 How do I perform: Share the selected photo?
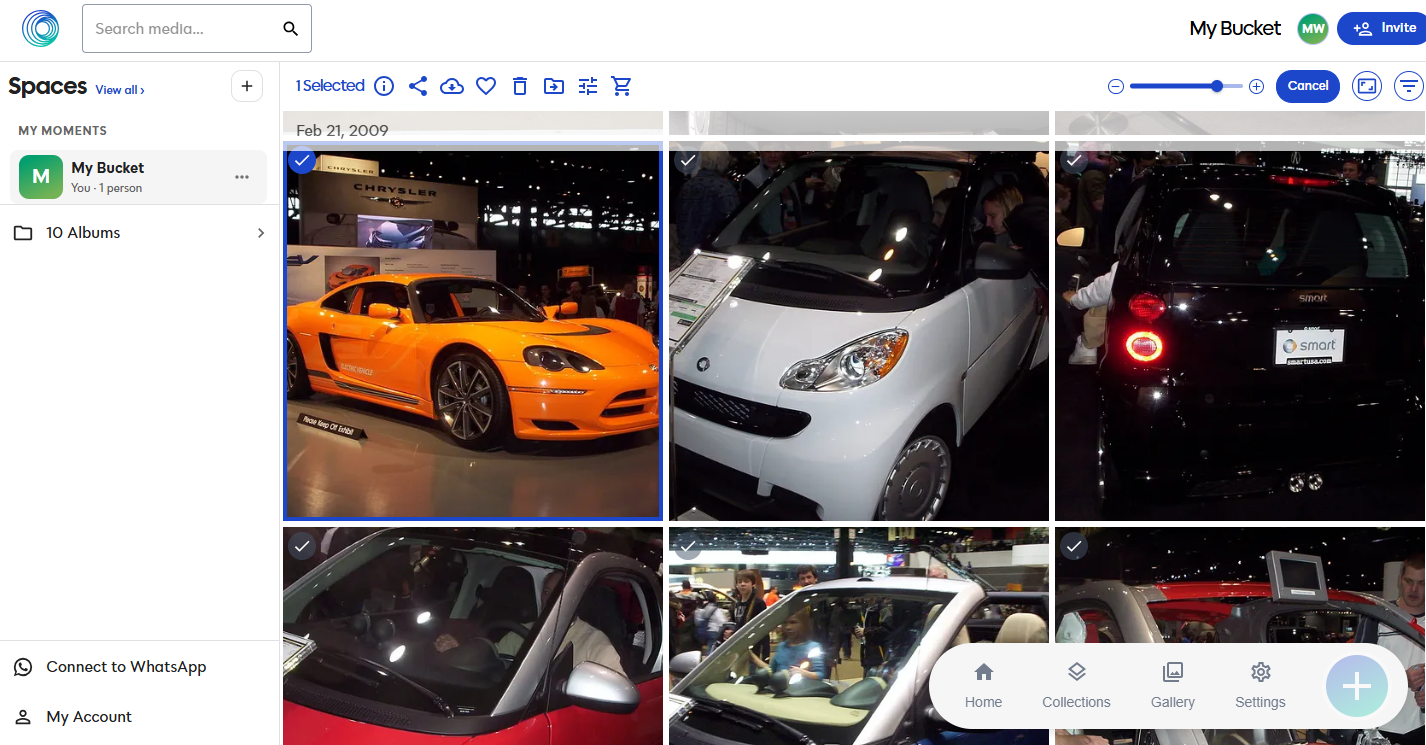(418, 86)
